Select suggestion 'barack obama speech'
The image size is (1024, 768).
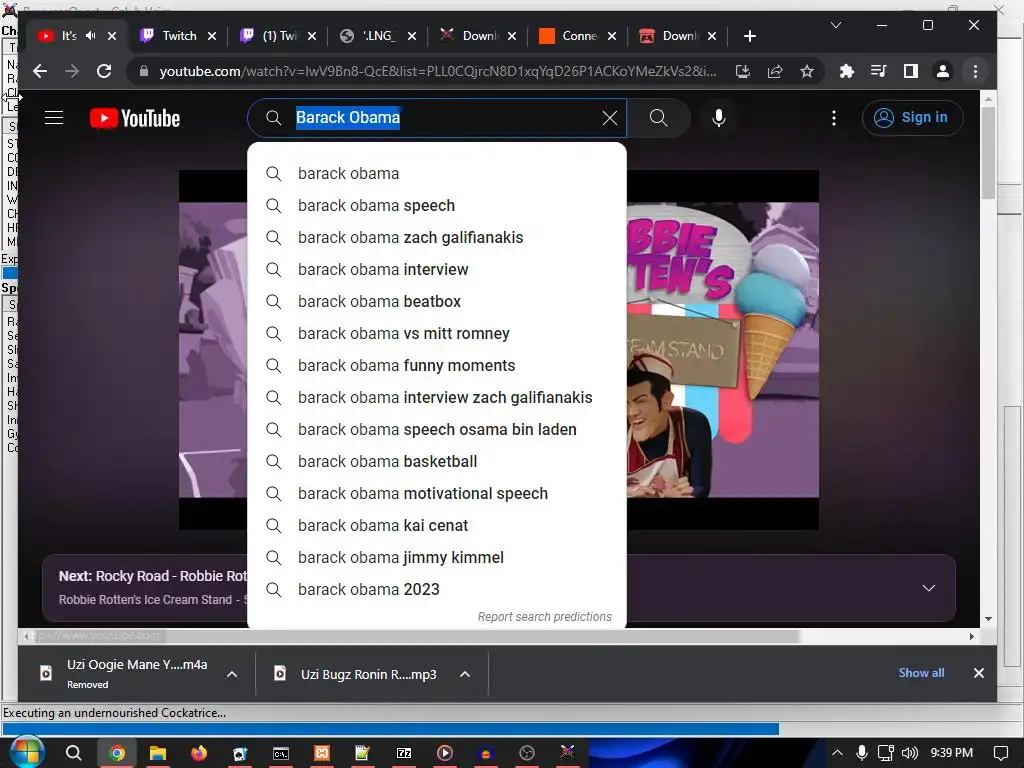(x=436, y=206)
